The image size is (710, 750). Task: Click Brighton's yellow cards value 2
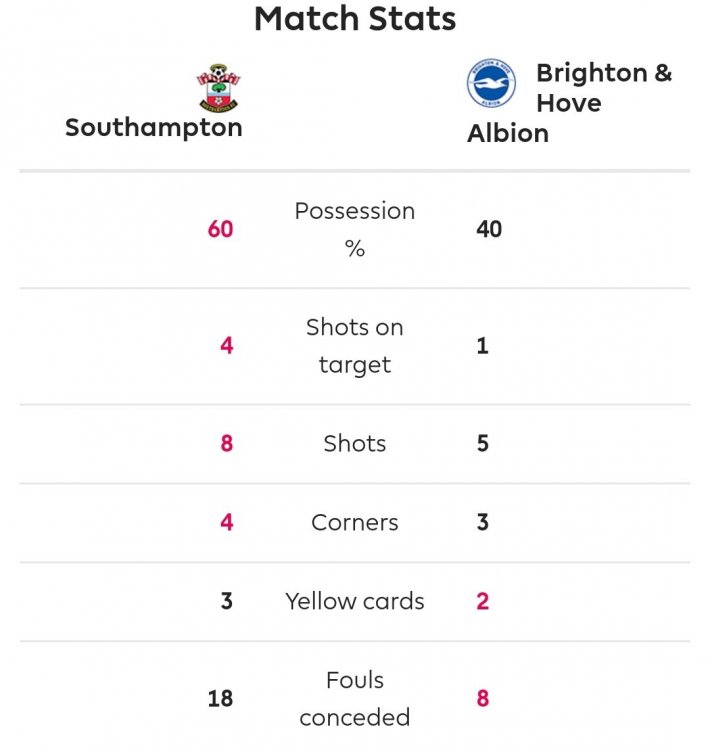tap(482, 601)
